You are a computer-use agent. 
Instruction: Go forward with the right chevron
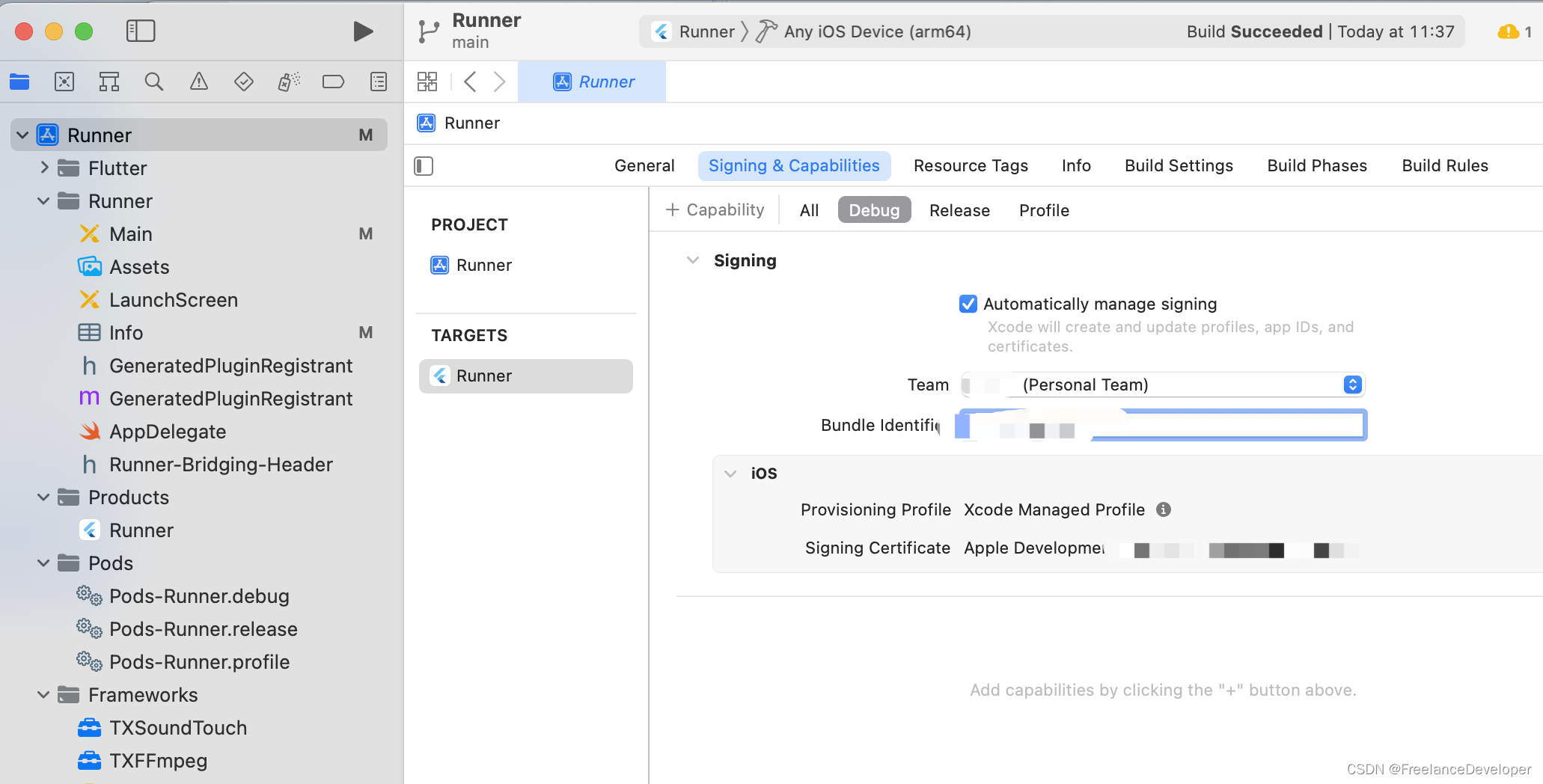[499, 82]
